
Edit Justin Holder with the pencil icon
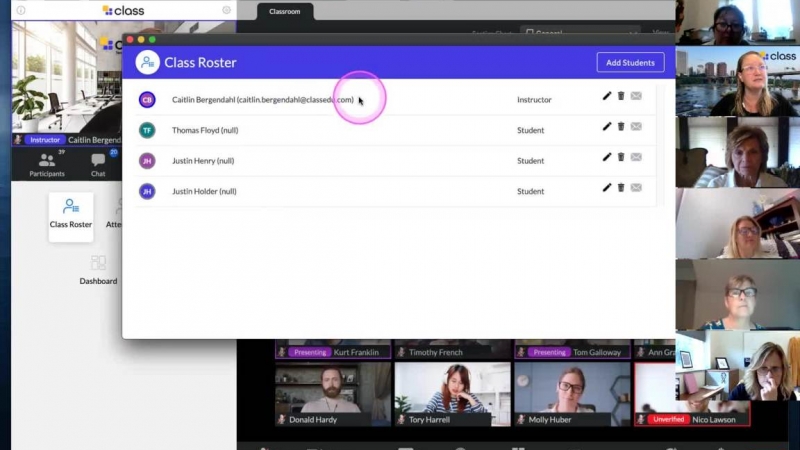tap(606, 187)
